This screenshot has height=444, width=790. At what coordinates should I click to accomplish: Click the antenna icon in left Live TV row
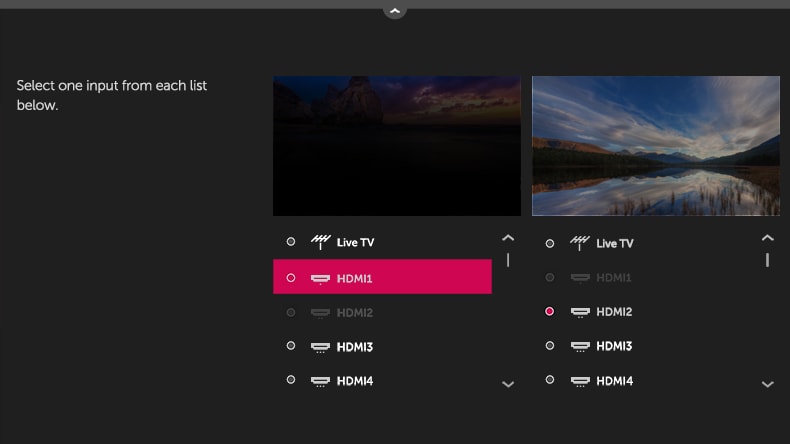320,242
